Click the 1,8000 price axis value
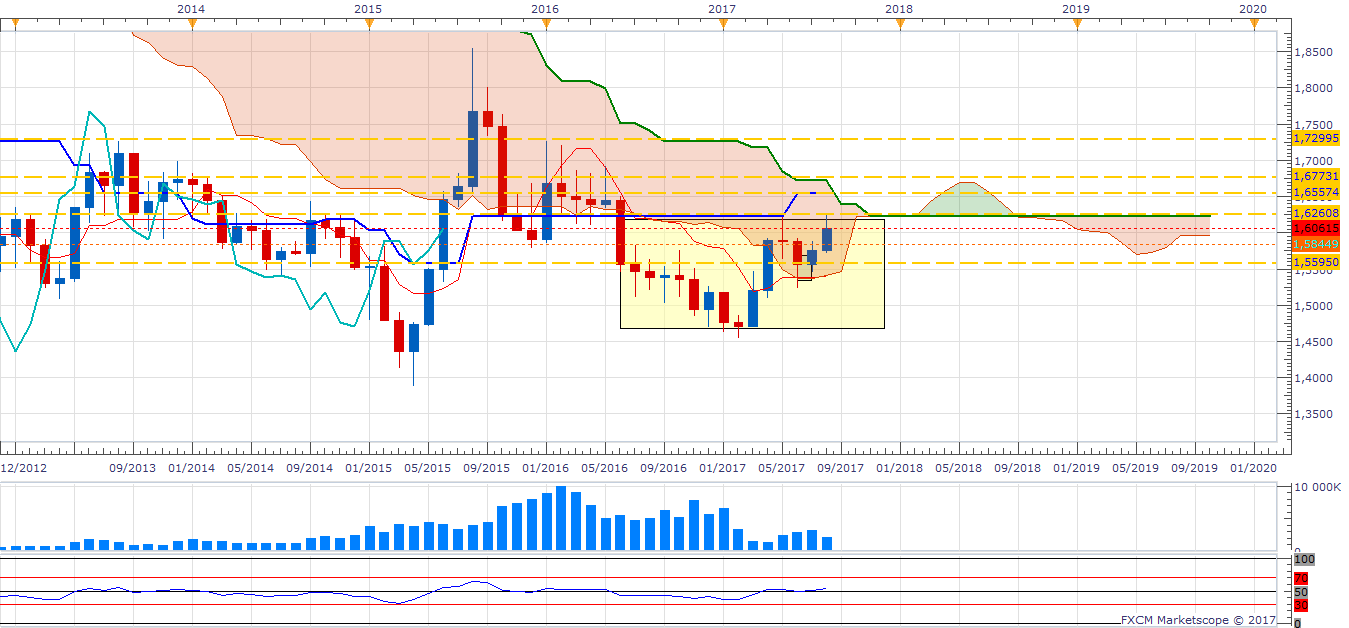Image resolution: width=1349 pixels, height=628 pixels. (x=1314, y=88)
